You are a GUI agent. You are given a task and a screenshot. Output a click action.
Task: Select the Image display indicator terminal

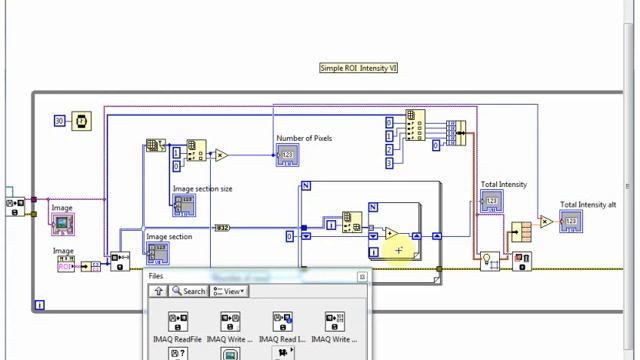point(63,224)
